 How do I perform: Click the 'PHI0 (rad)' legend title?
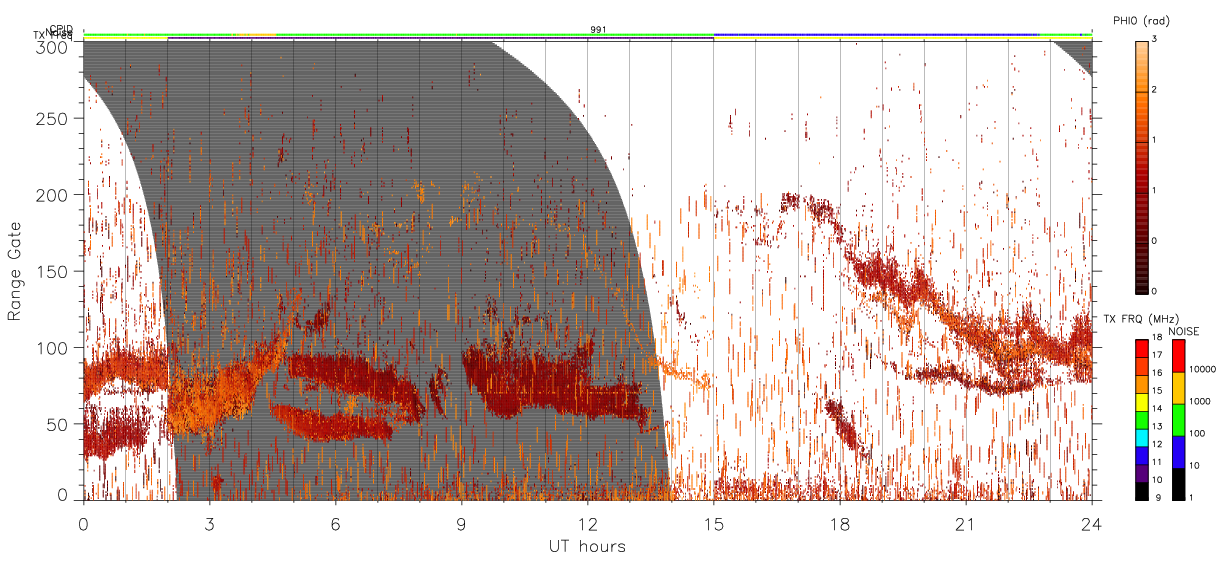tap(1141, 21)
